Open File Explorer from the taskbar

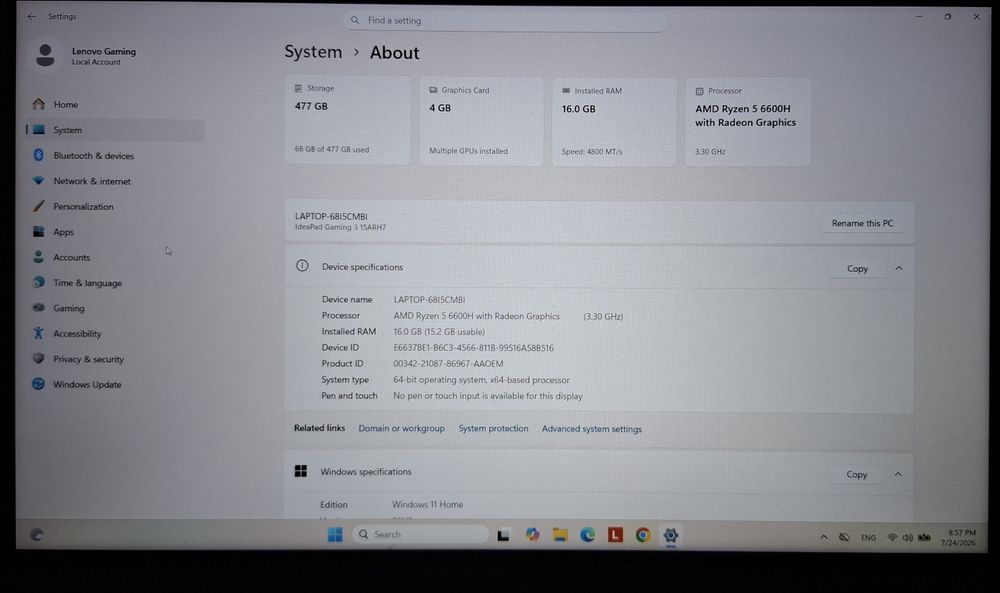point(560,535)
